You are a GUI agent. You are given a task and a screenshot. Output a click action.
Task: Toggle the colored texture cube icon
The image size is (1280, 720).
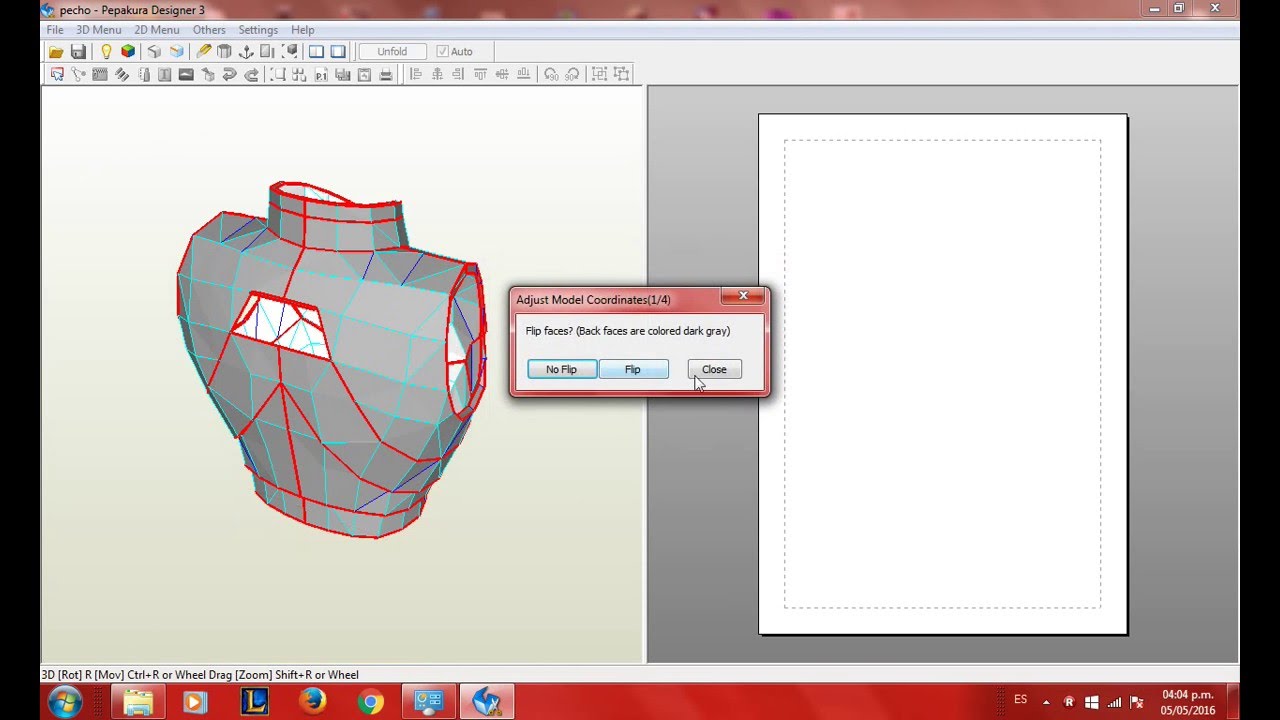point(128,51)
